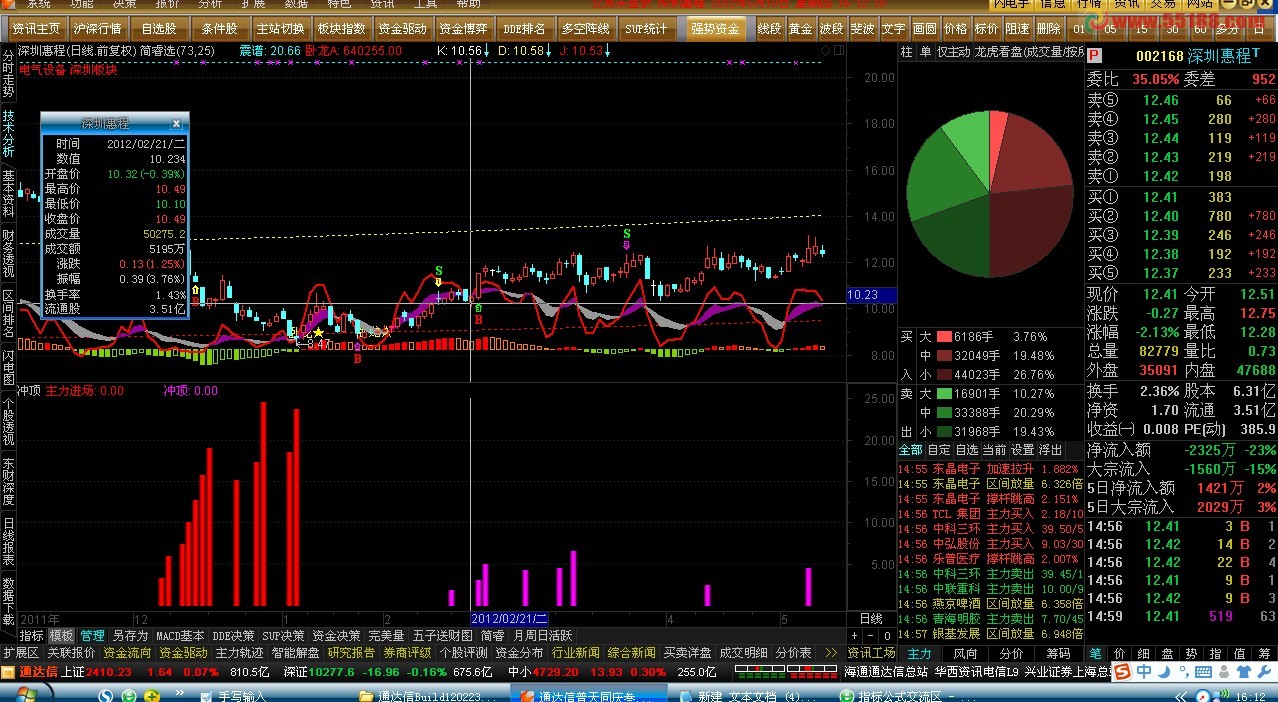Screen dimensions: 1278x702
Task: Click the minus zoom button below the chart
Action: (x=871, y=636)
